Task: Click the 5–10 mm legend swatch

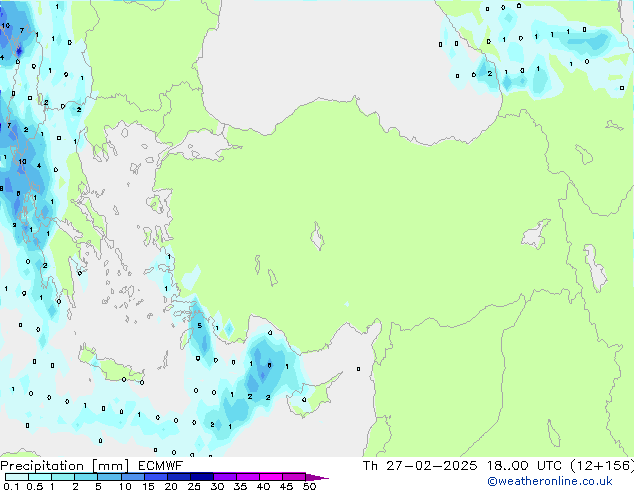Action: coord(110,477)
